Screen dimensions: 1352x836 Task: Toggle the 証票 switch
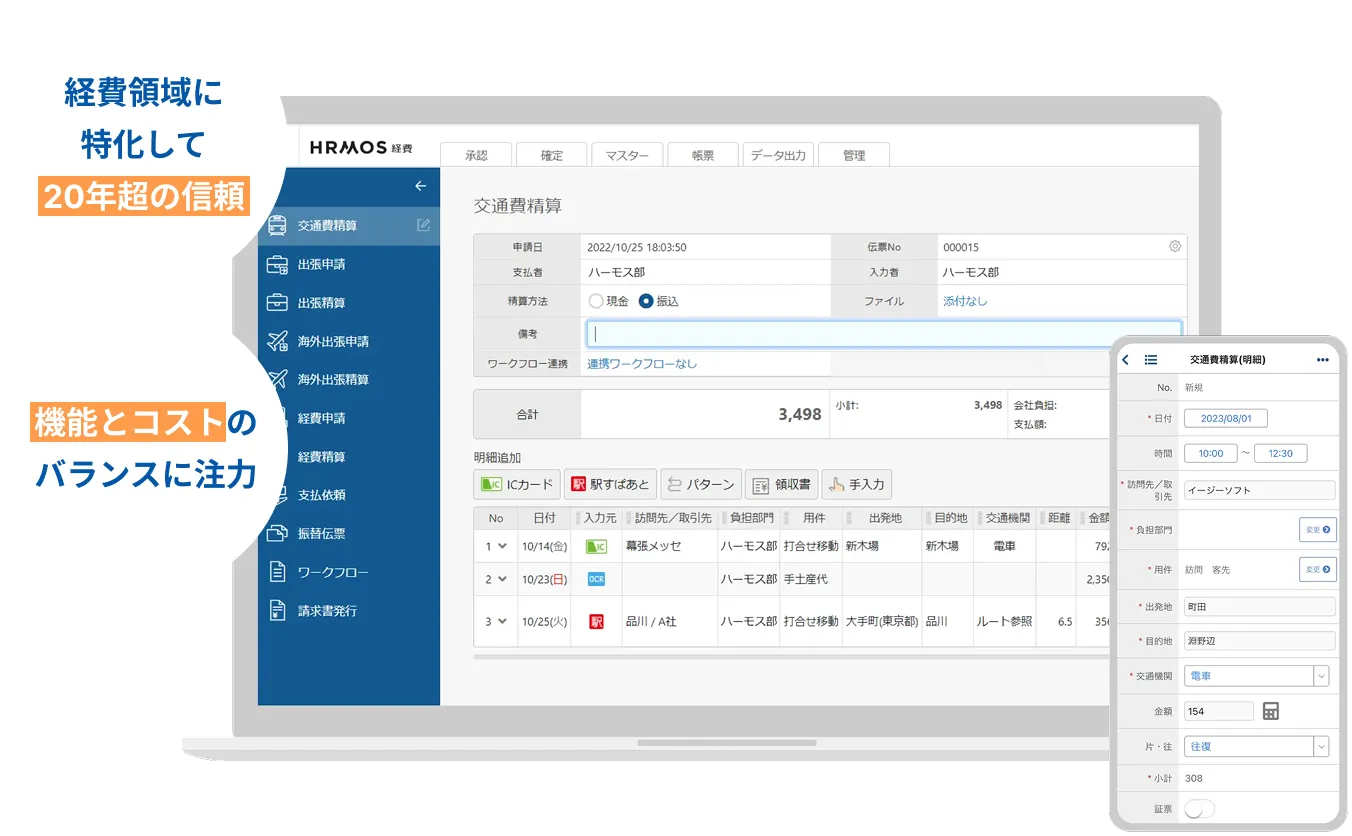click(1199, 809)
